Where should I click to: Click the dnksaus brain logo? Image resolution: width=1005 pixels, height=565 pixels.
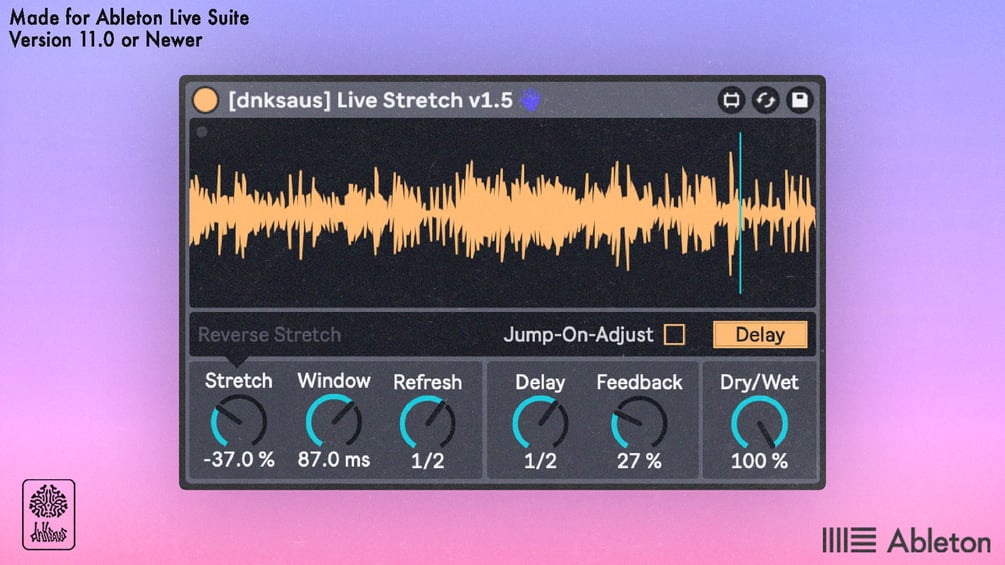(49, 514)
